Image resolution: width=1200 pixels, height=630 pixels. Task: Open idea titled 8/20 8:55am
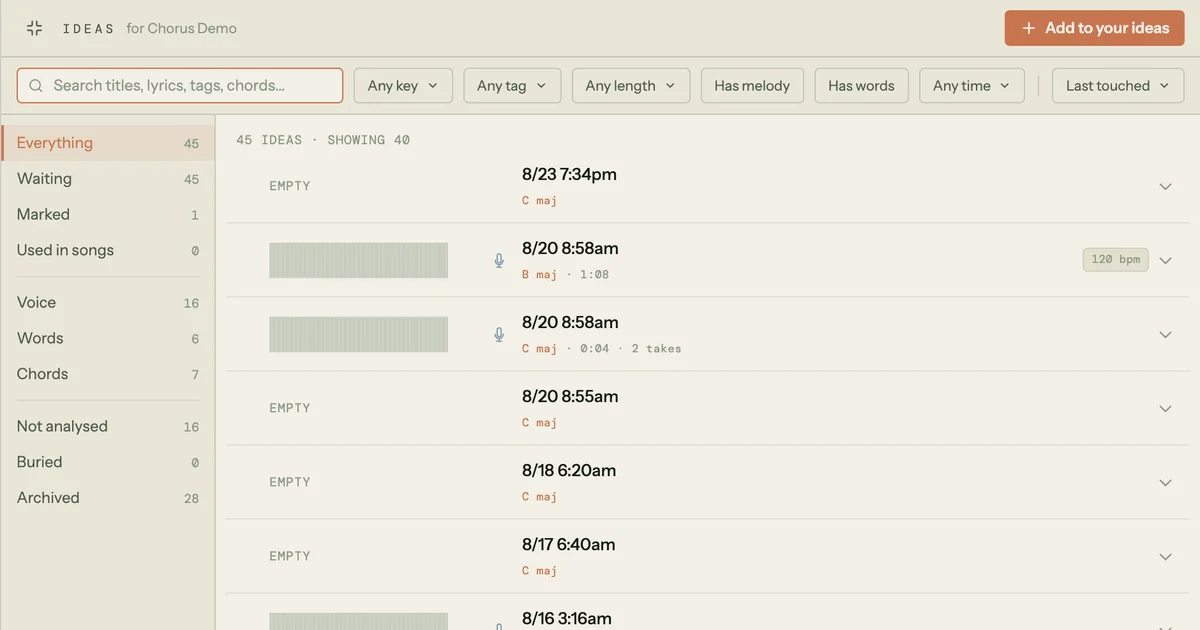tap(570, 396)
